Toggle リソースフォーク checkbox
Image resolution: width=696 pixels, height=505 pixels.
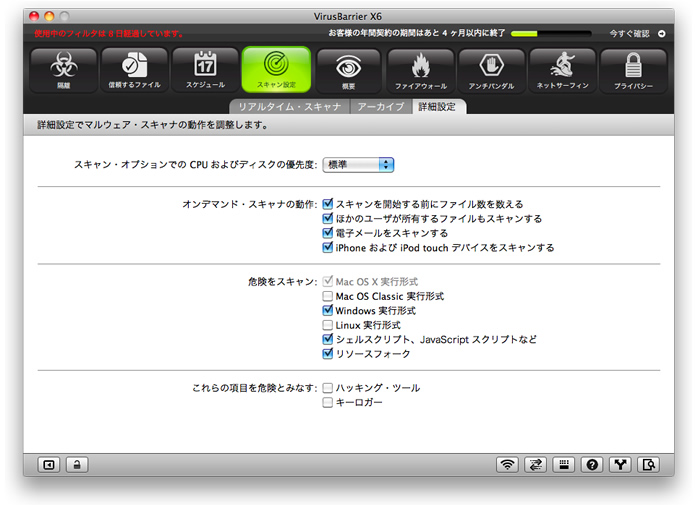(328, 354)
